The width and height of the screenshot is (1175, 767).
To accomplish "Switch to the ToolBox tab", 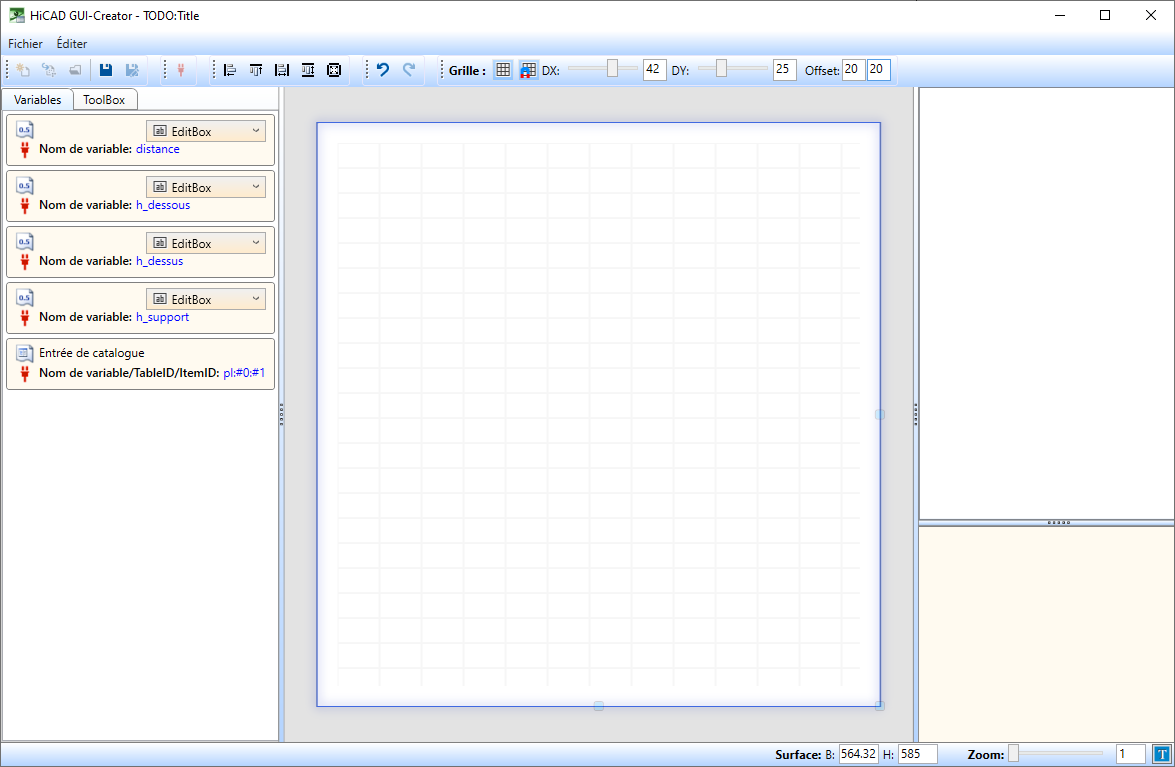I will pos(104,100).
